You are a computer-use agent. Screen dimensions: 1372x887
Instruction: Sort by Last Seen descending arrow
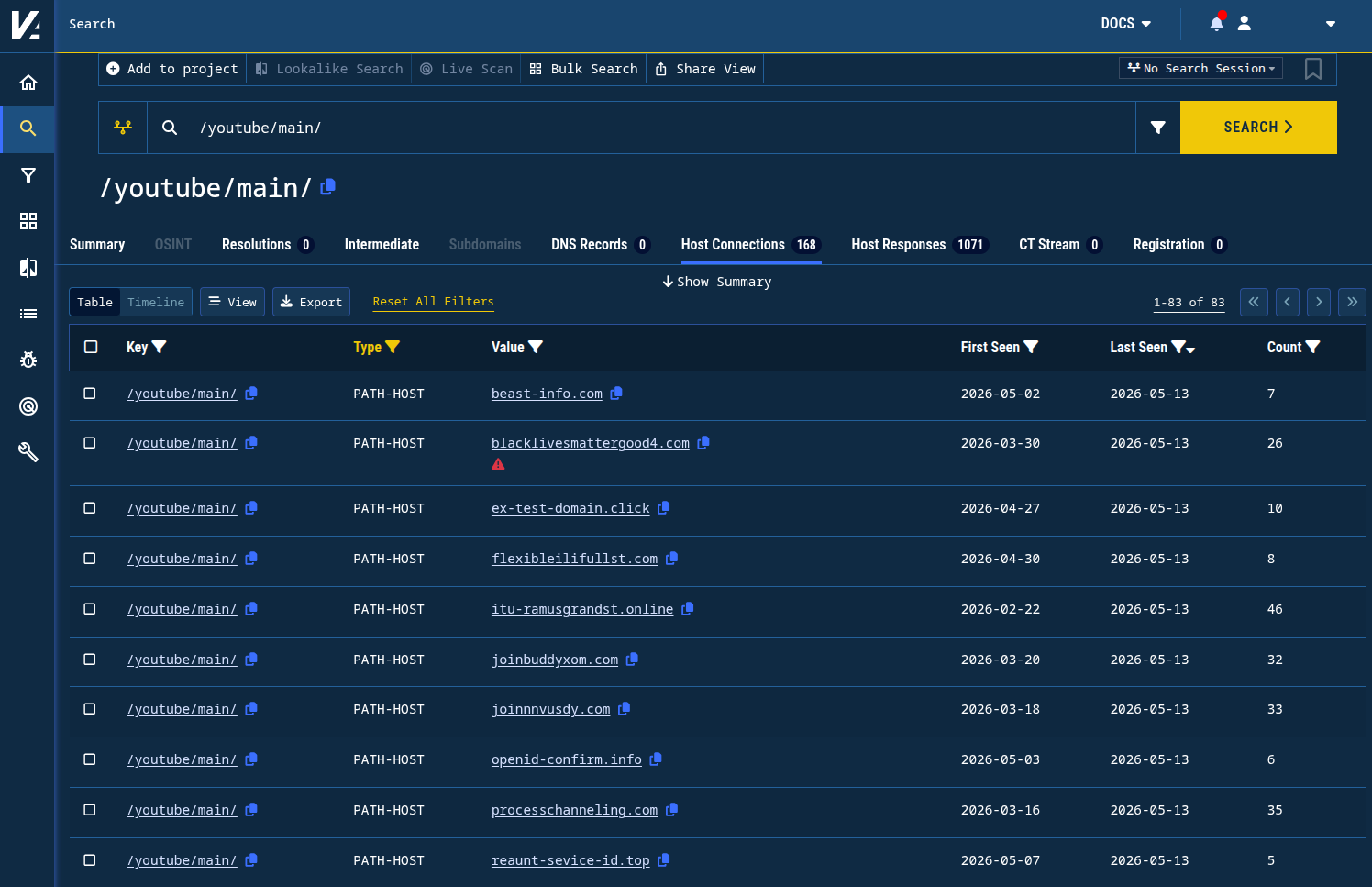(x=1190, y=349)
